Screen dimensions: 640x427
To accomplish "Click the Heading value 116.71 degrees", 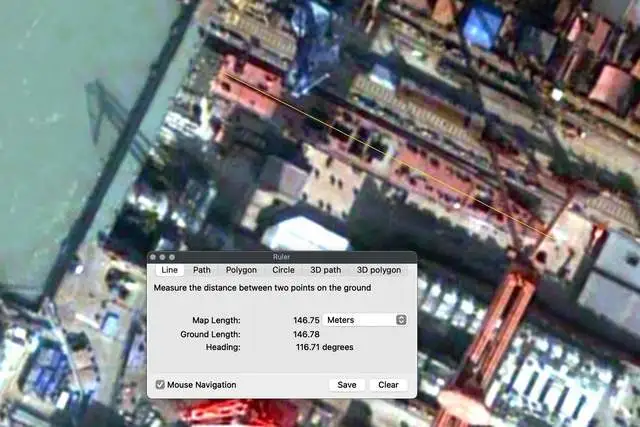I will tap(324, 348).
